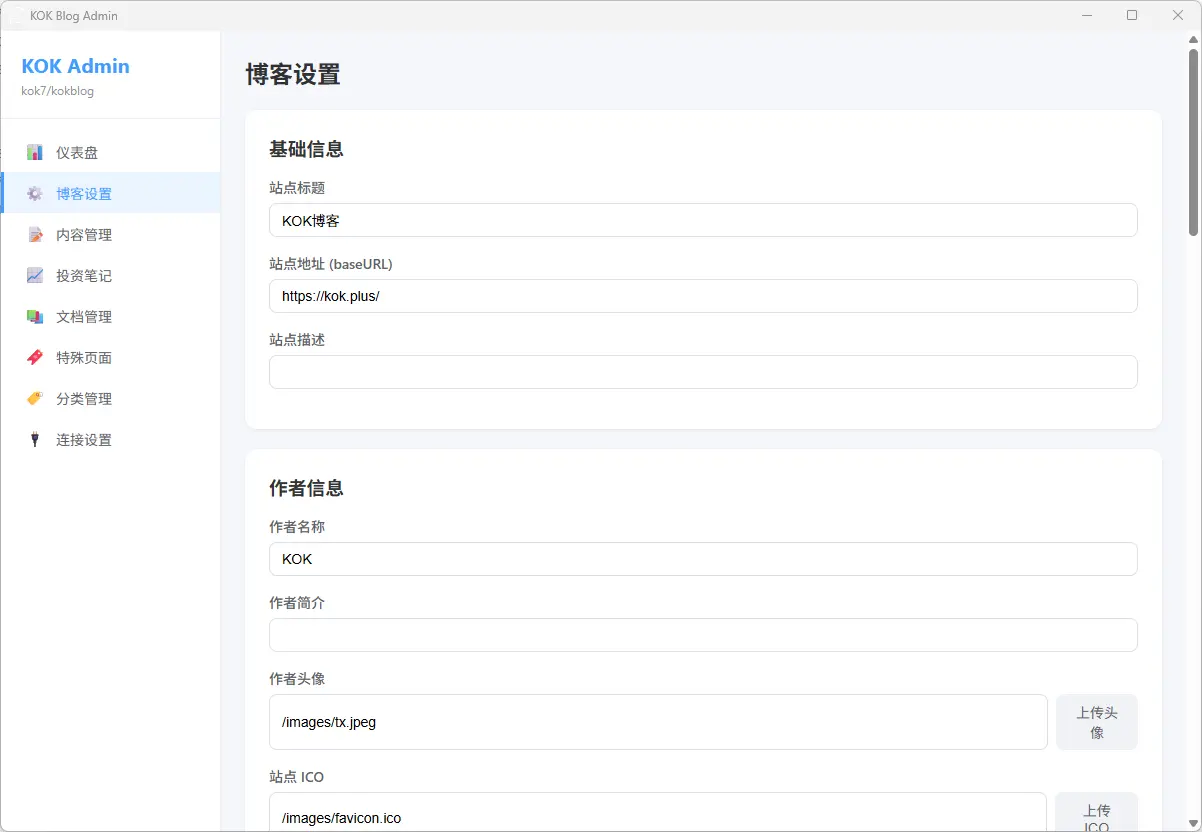Focus the 站点标题 input field
Viewport: 1202px width, 832px height.
[702, 220]
